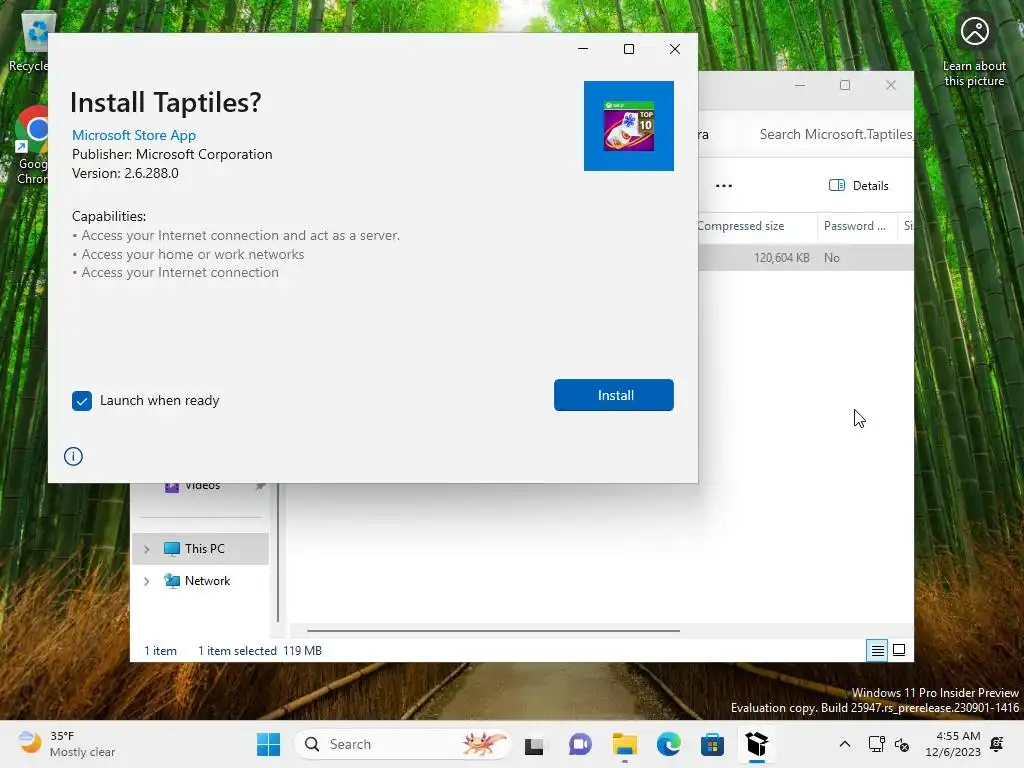Screen dimensions: 1024x768
Task: Switch to large thumbnails view icon
Action: pyautogui.click(x=899, y=650)
